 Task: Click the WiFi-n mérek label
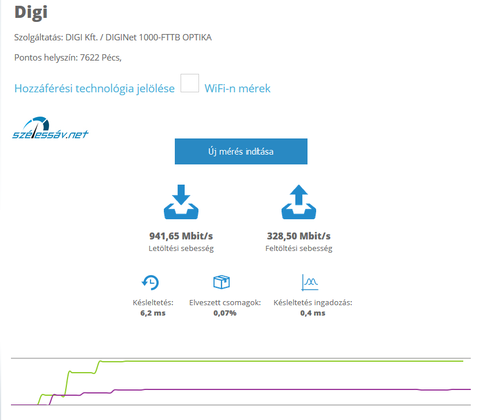(237, 88)
